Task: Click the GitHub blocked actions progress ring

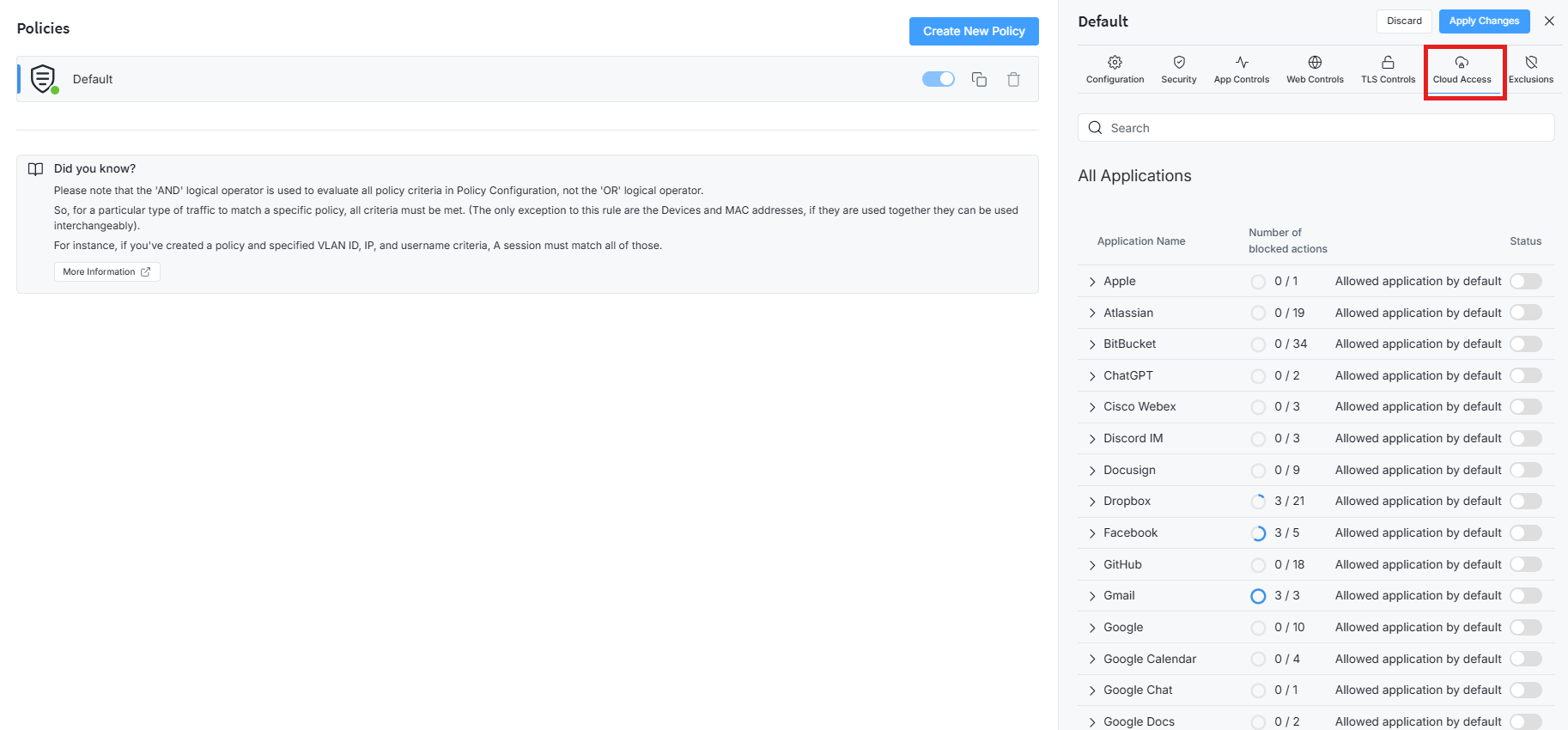Action: tap(1258, 565)
